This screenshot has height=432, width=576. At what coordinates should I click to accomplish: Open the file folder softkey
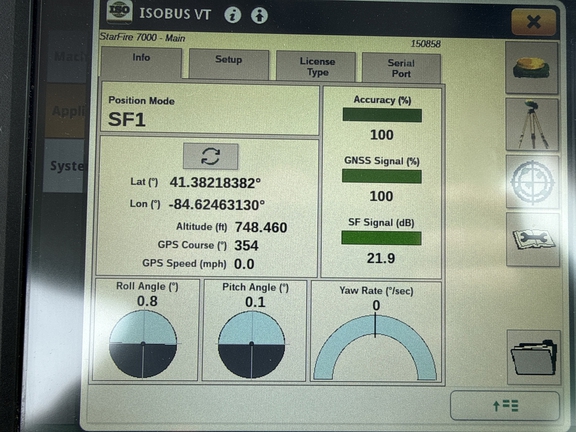point(534,357)
